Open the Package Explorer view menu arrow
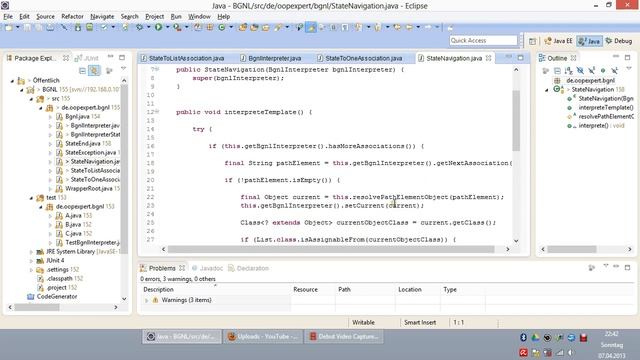640x360 pixels. (123, 69)
